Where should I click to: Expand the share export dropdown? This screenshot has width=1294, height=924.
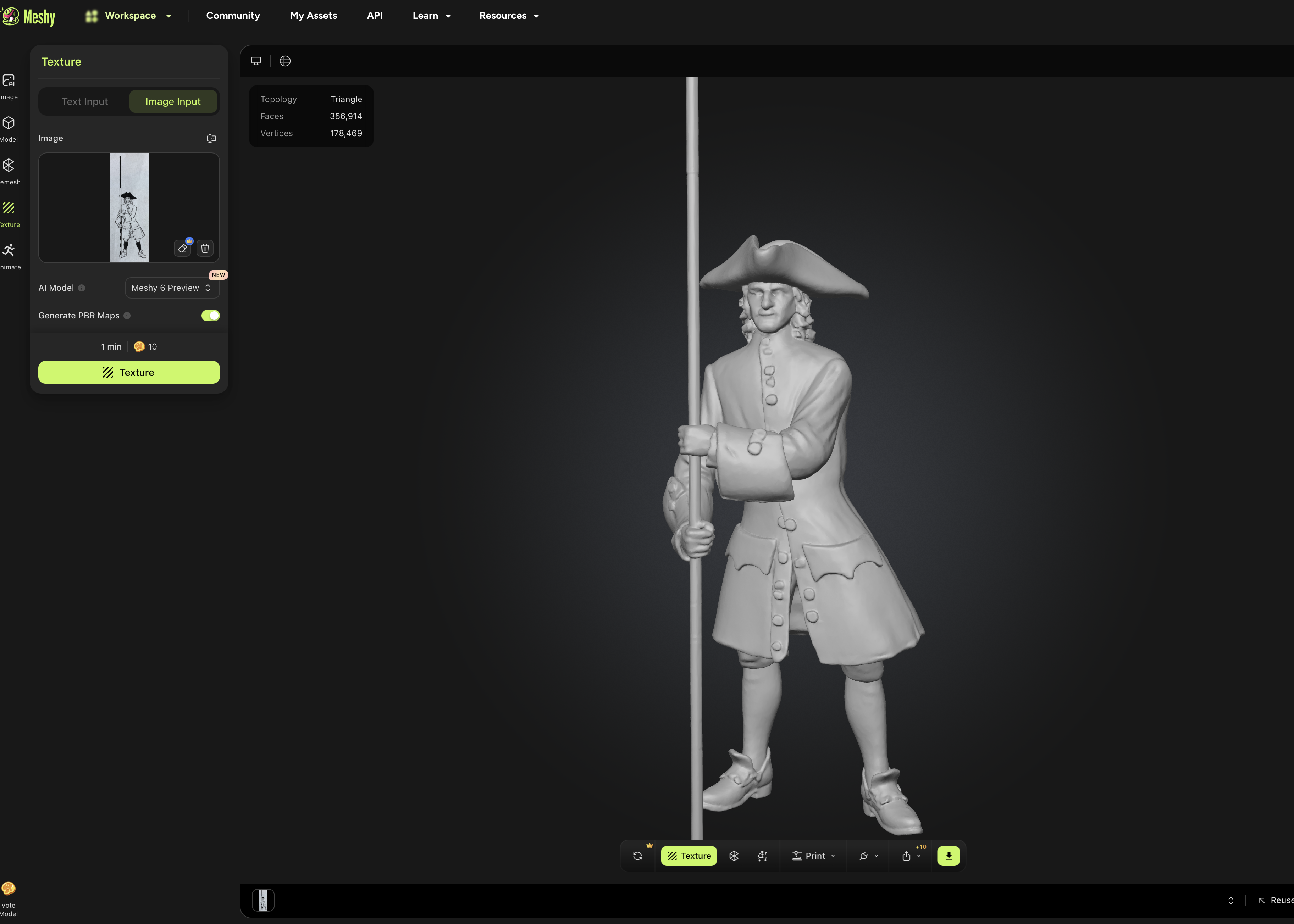click(x=911, y=856)
